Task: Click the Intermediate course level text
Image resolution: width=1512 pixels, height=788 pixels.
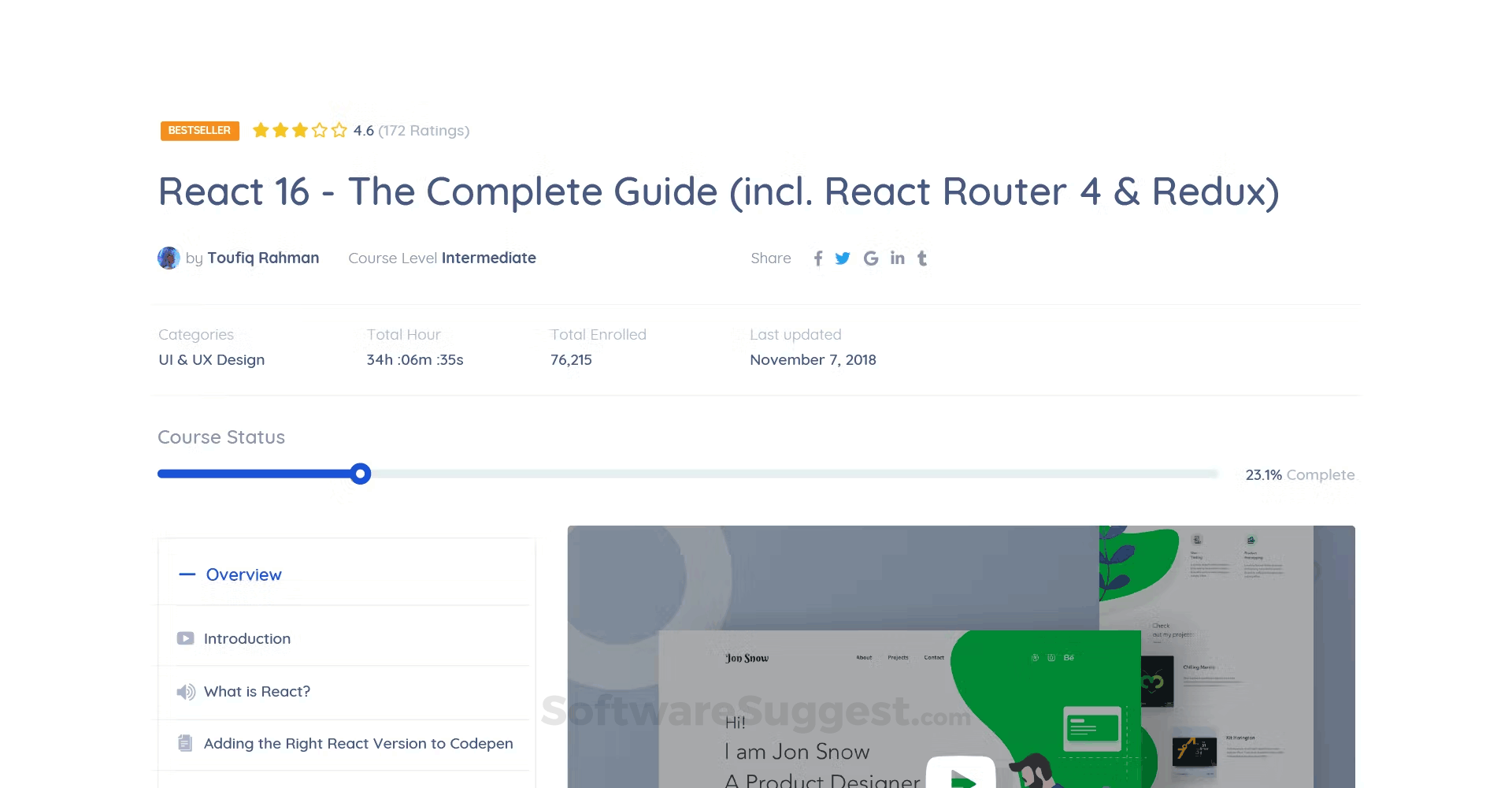Action: click(489, 258)
